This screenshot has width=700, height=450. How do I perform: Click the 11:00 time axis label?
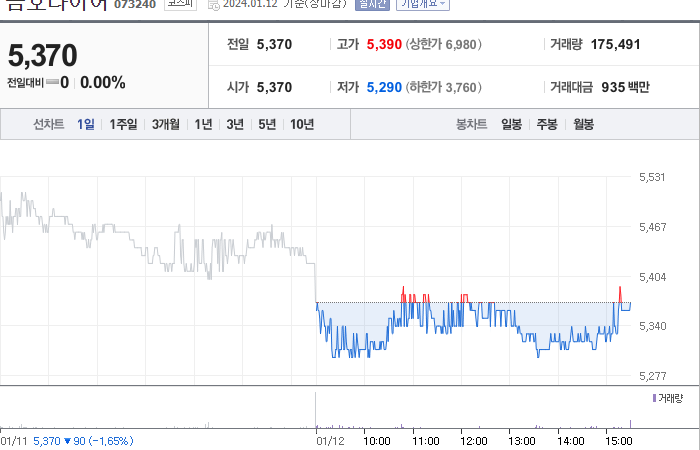[425, 441]
